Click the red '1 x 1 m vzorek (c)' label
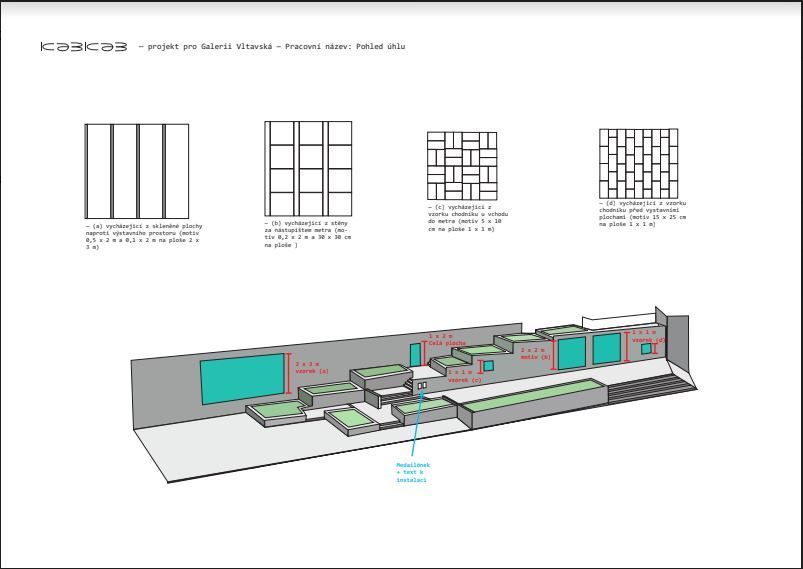This screenshot has height=569, width=803. [464, 376]
